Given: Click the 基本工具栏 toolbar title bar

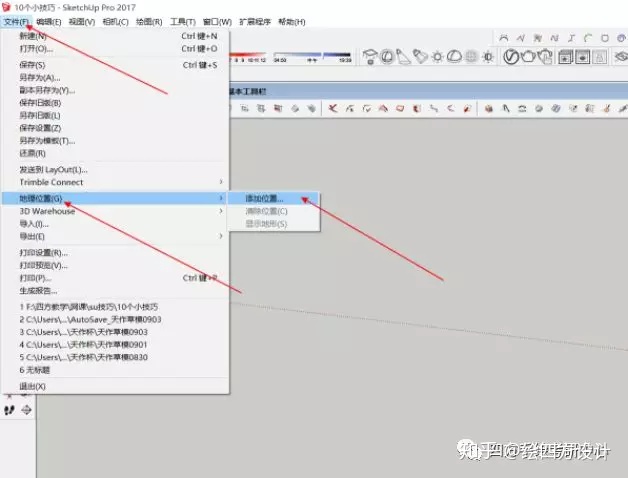Looking at the screenshot, I should [428, 91].
